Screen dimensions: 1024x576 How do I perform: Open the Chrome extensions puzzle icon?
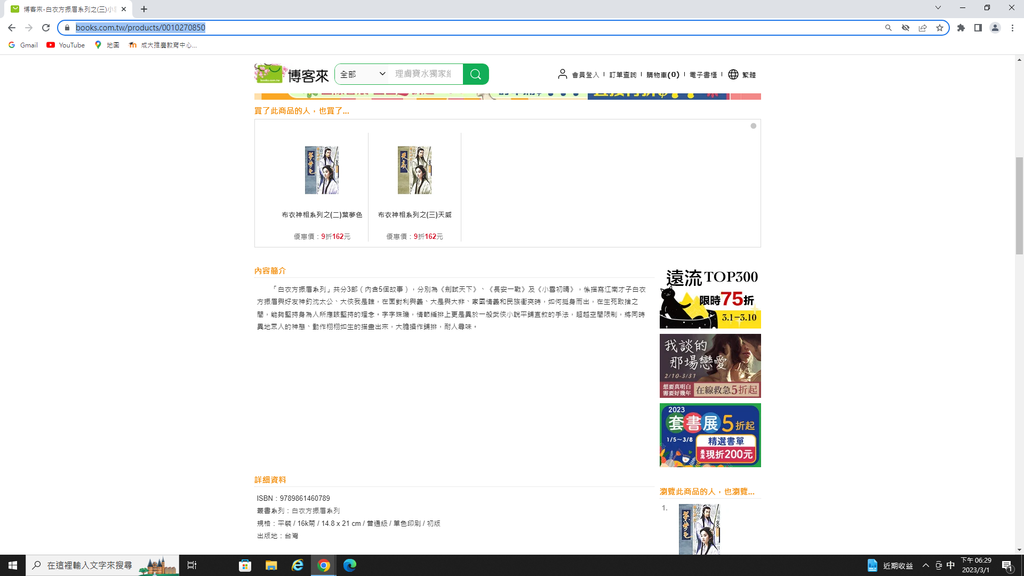tap(961, 28)
